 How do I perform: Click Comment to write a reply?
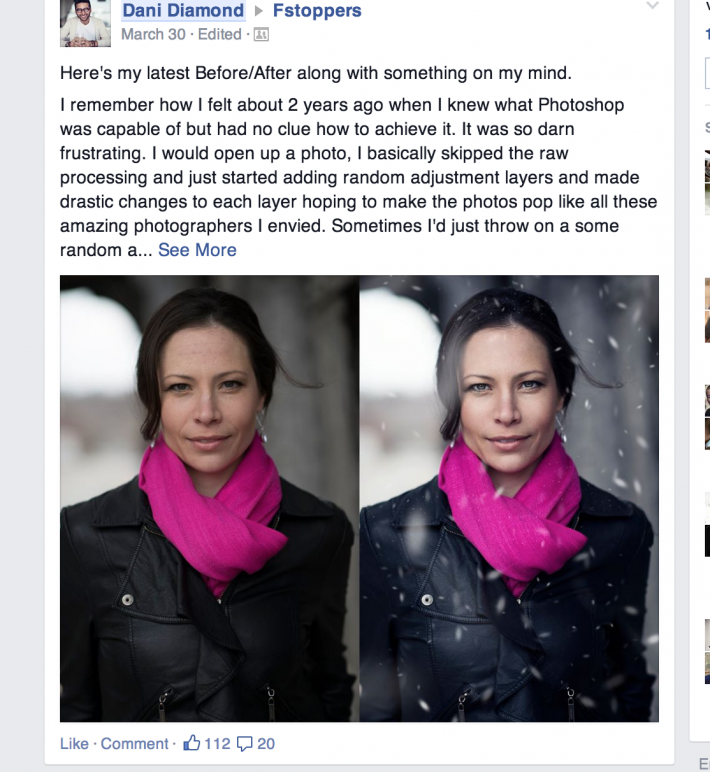click(134, 743)
